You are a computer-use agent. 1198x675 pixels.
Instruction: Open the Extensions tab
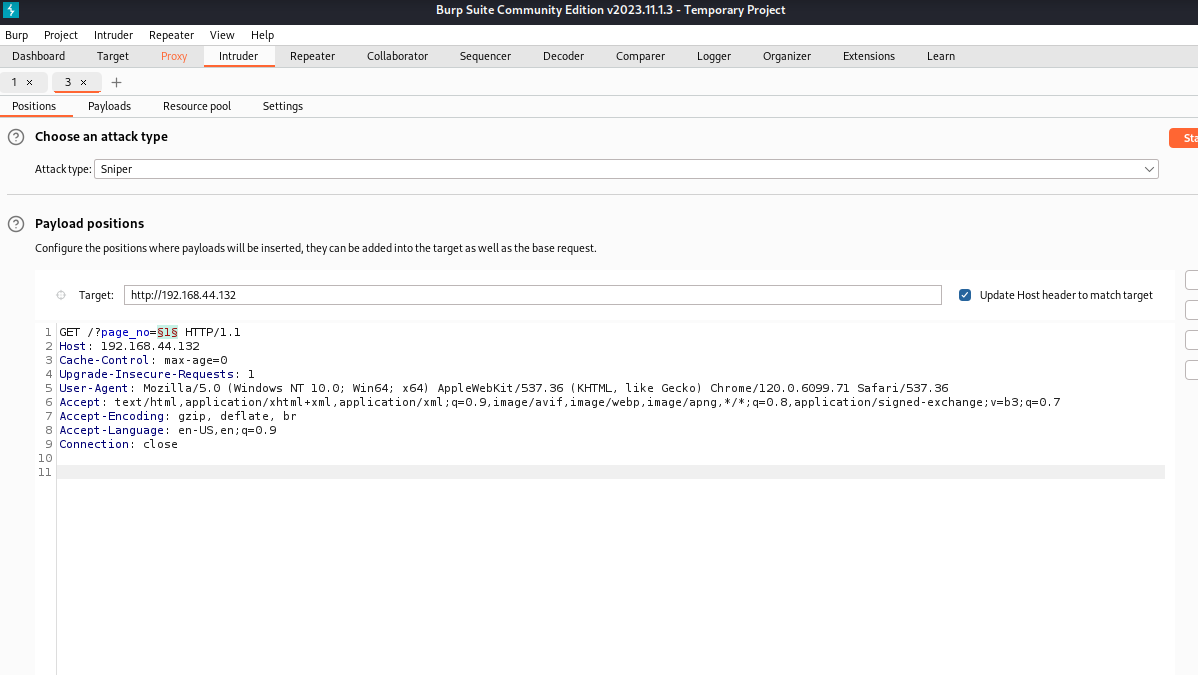click(x=869, y=57)
